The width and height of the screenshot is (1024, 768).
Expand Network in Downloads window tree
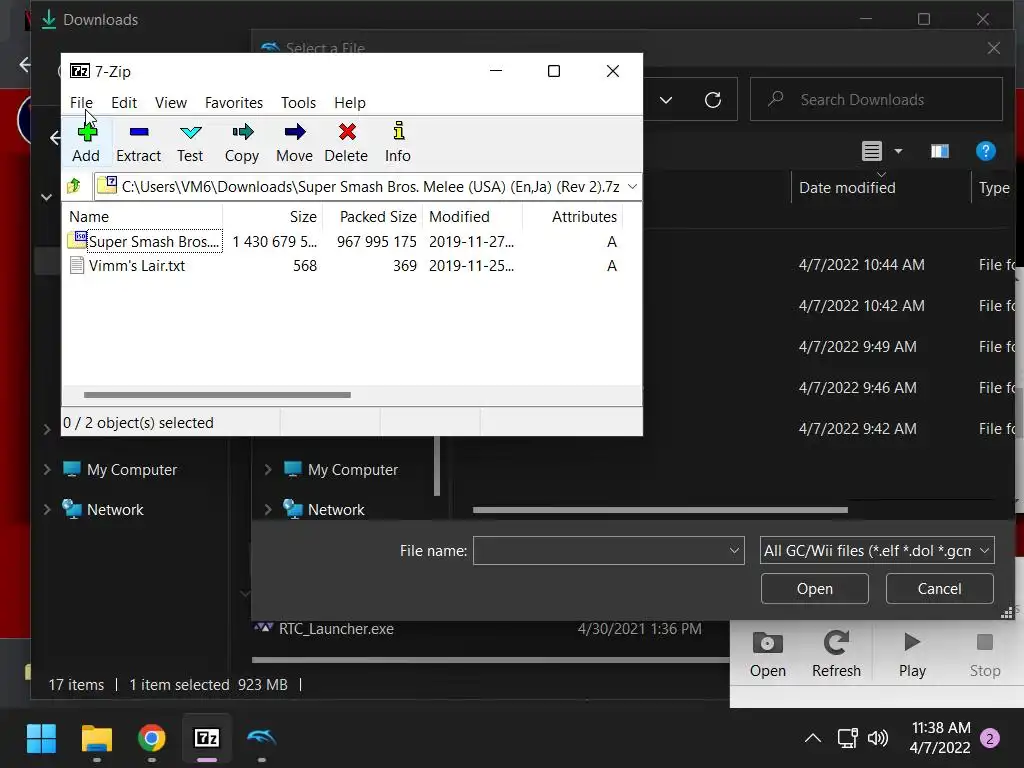(x=47, y=509)
